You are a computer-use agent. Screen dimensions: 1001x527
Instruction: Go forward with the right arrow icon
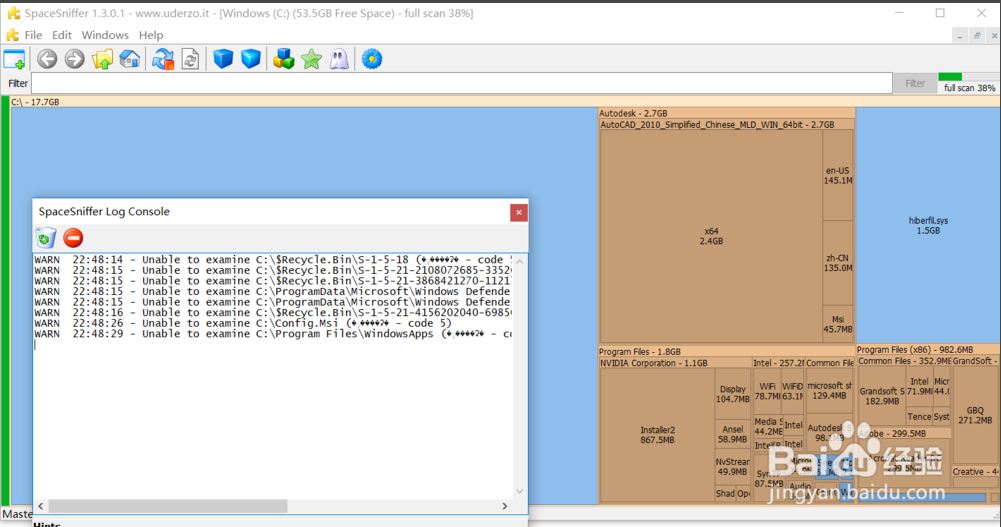pos(75,59)
